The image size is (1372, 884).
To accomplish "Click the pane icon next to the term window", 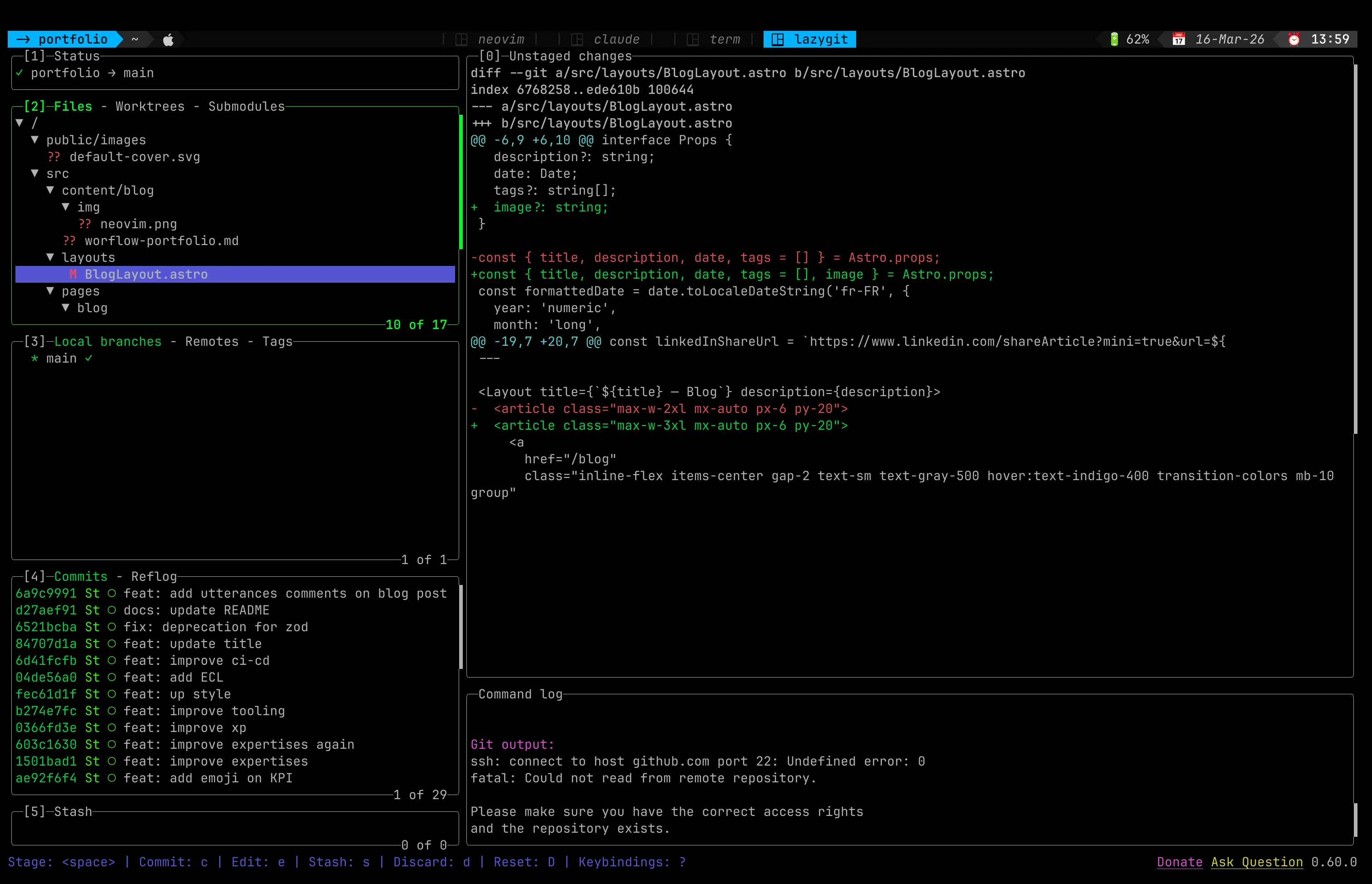I will click(x=694, y=39).
